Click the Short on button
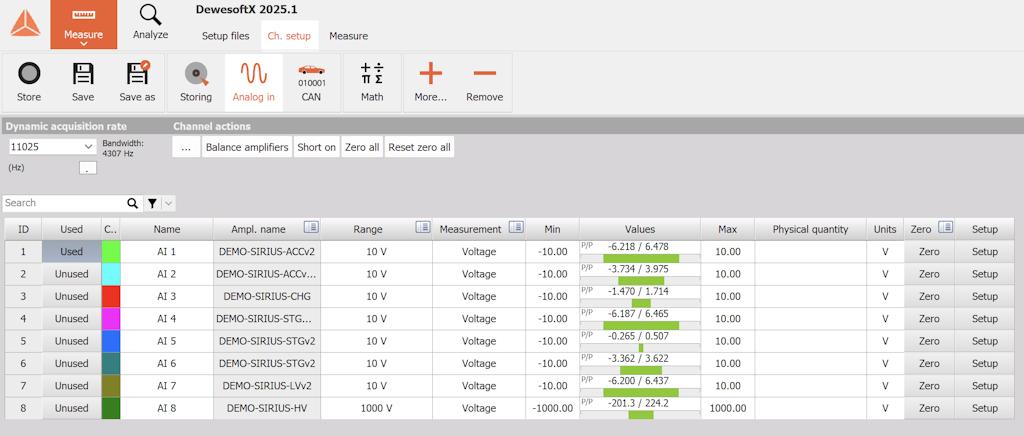The height and width of the screenshot is (436, 1024). click(x=316, y=147)
